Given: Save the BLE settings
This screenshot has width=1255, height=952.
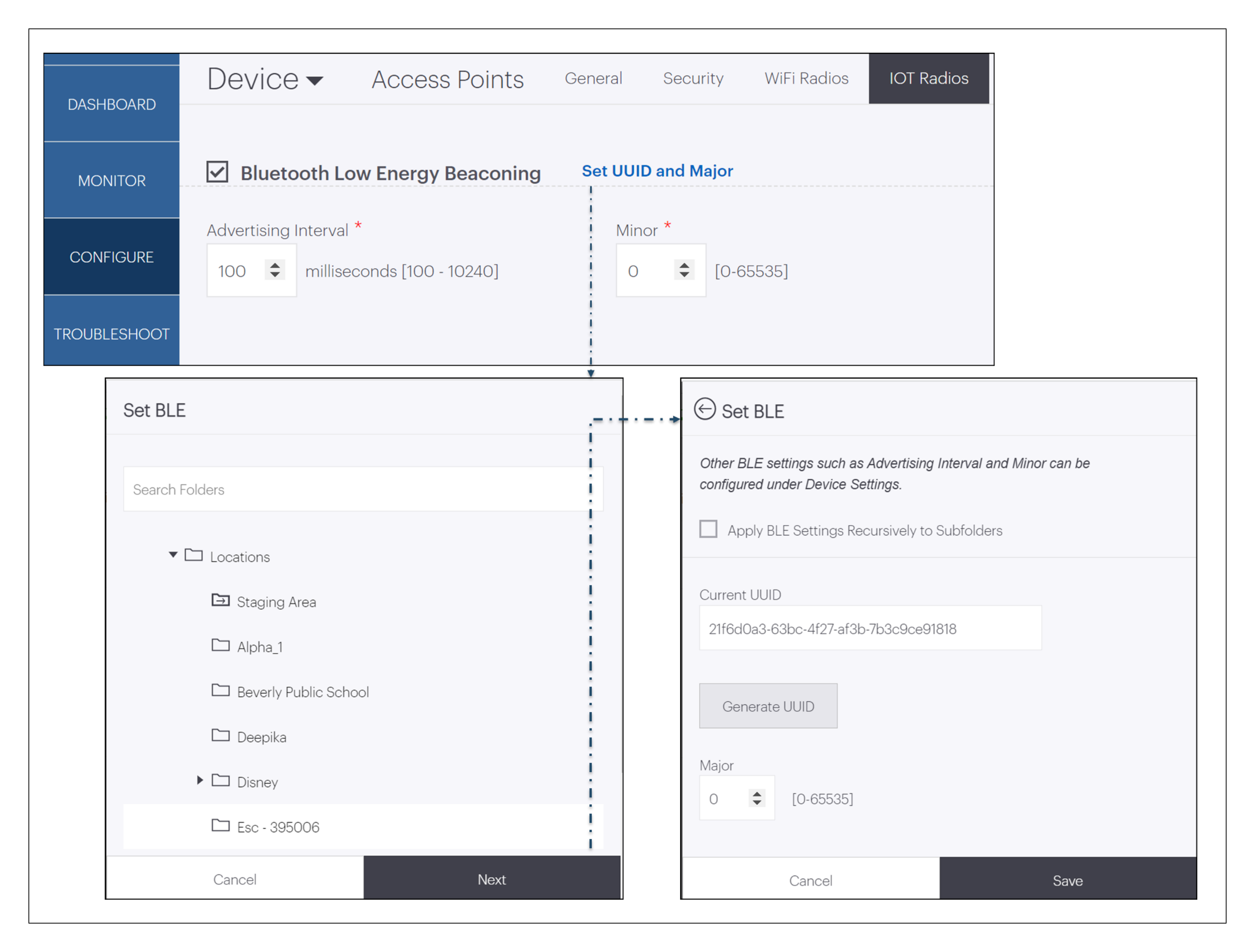Looking at the screenshot, I should tap(1067, 880).
